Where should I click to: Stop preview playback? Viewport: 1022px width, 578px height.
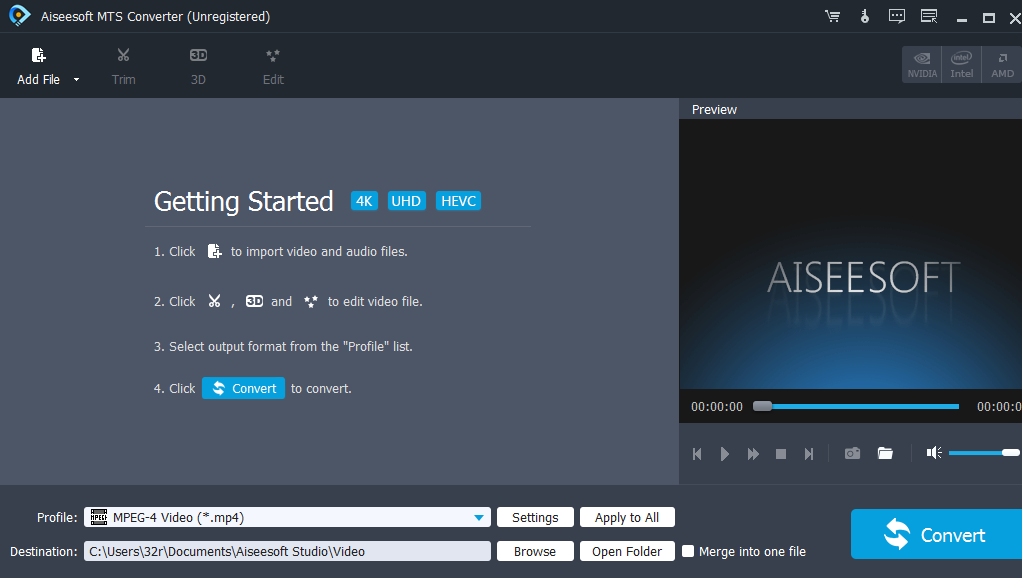click(781, 454)
